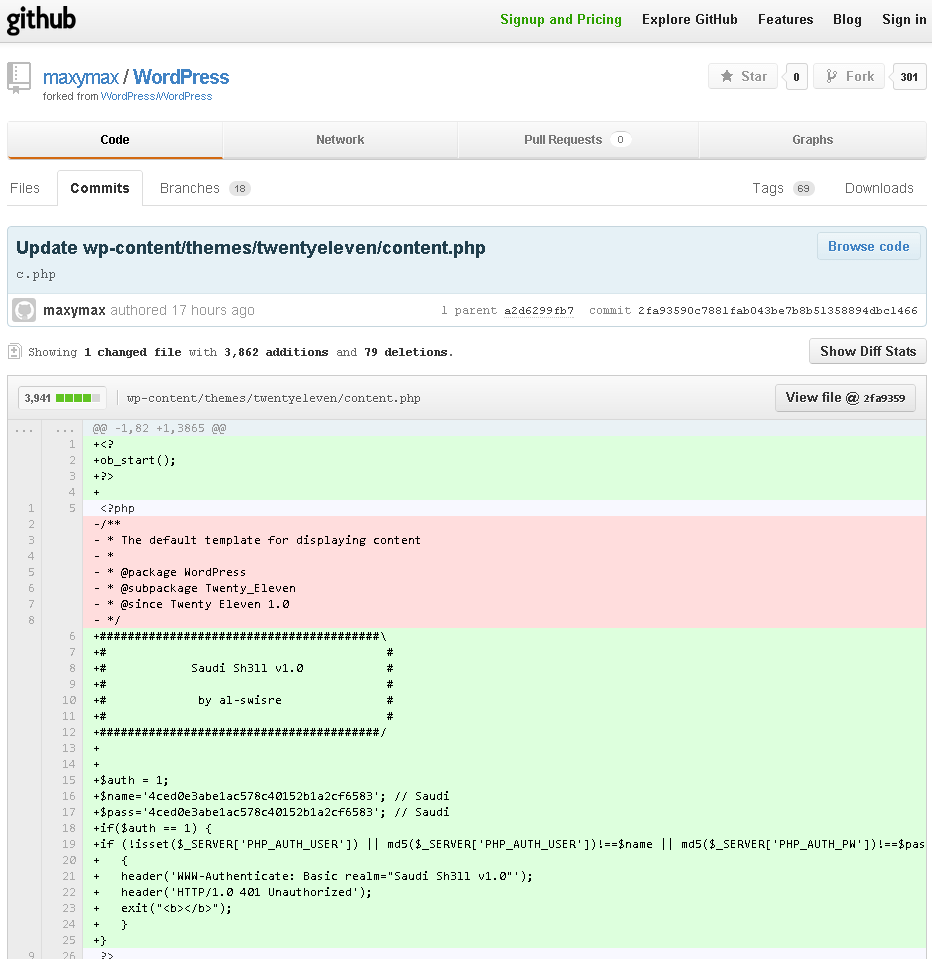Click the added line +ob_start();

coord(504,460)
